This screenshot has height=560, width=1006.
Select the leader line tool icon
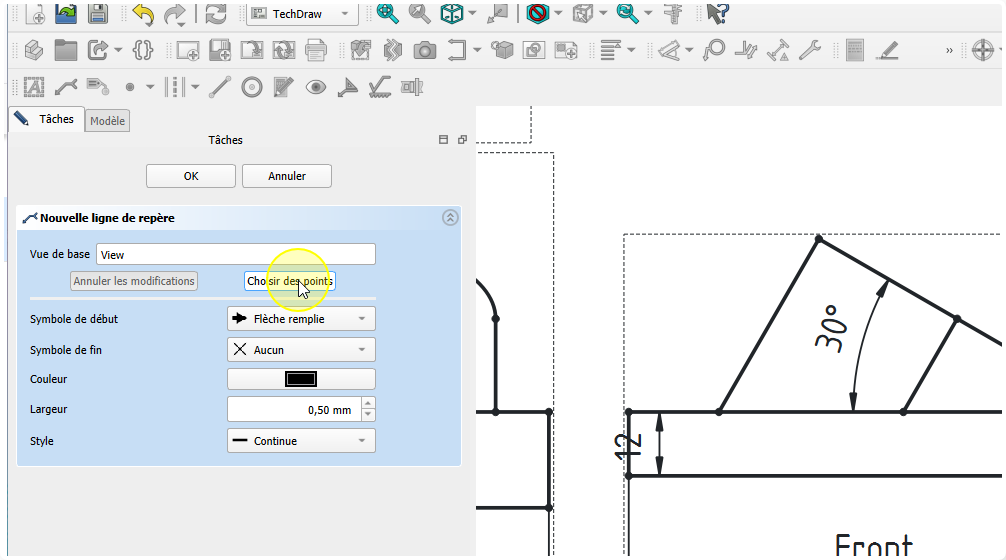[66, 87]
